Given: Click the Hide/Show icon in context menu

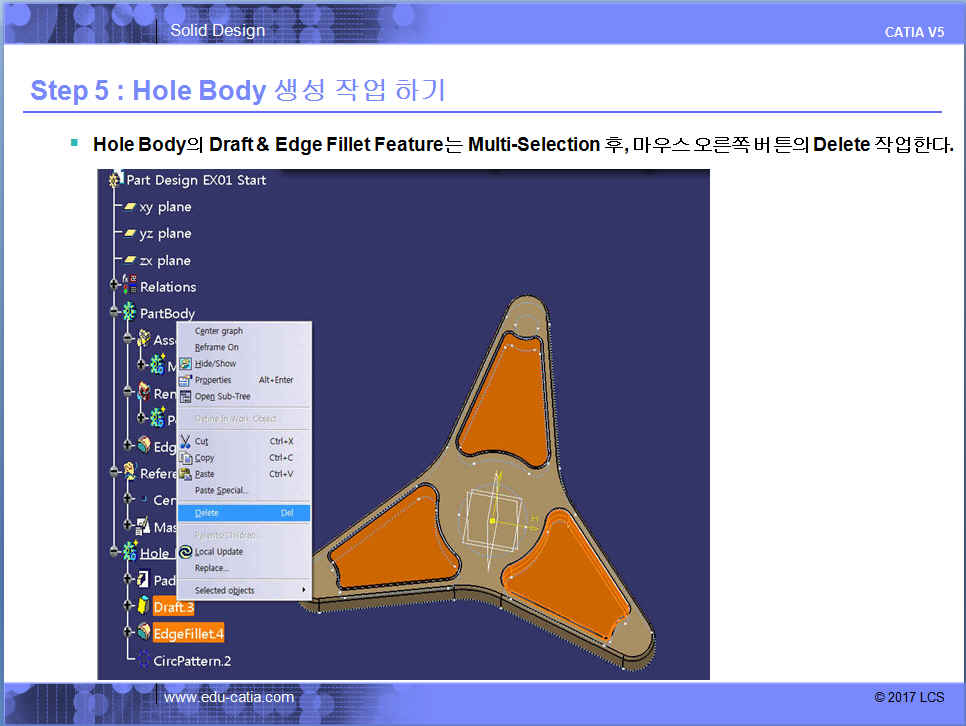Looking at the screenshot, I should tap(185, 364).
